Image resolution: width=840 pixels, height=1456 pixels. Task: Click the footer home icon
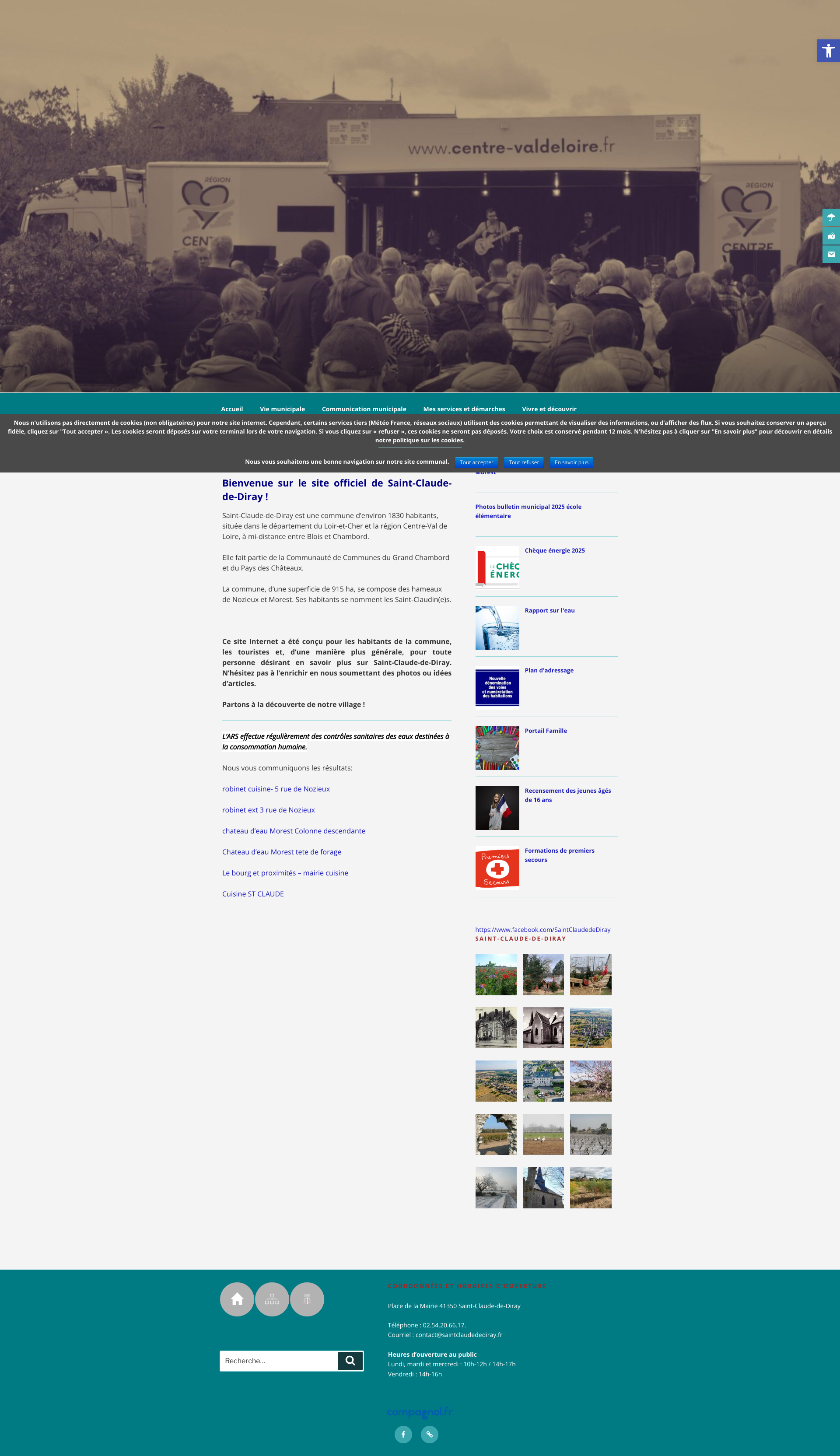237,1299
